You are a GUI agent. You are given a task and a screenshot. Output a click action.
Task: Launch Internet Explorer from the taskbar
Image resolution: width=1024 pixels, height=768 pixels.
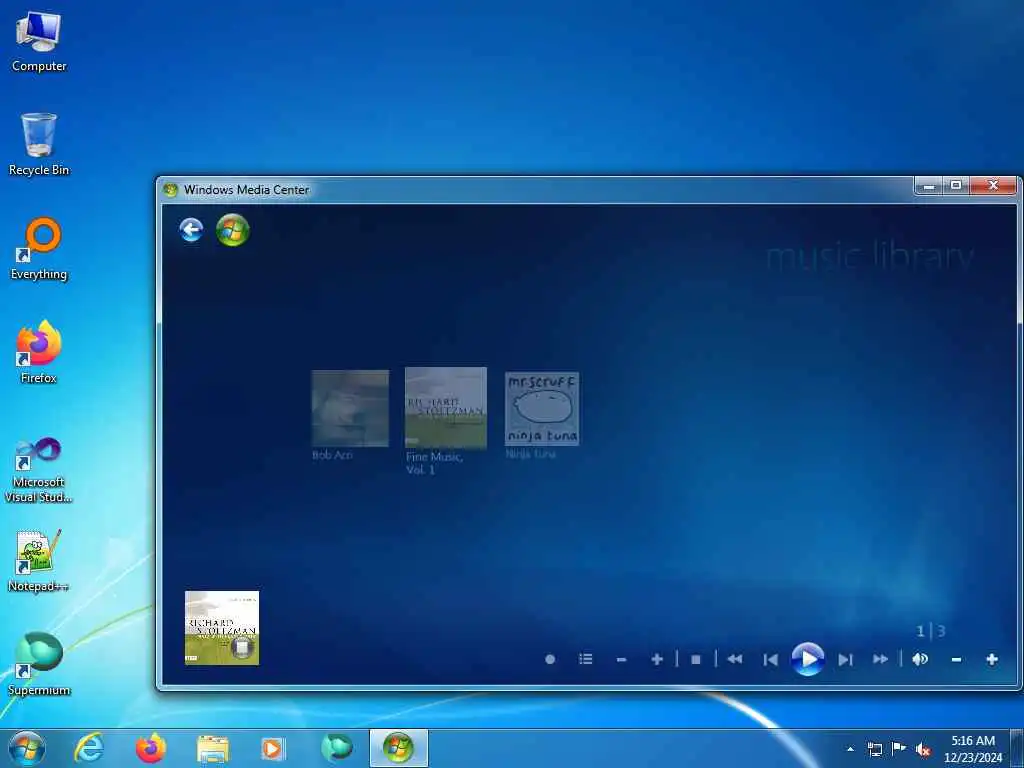coord(89,748)
